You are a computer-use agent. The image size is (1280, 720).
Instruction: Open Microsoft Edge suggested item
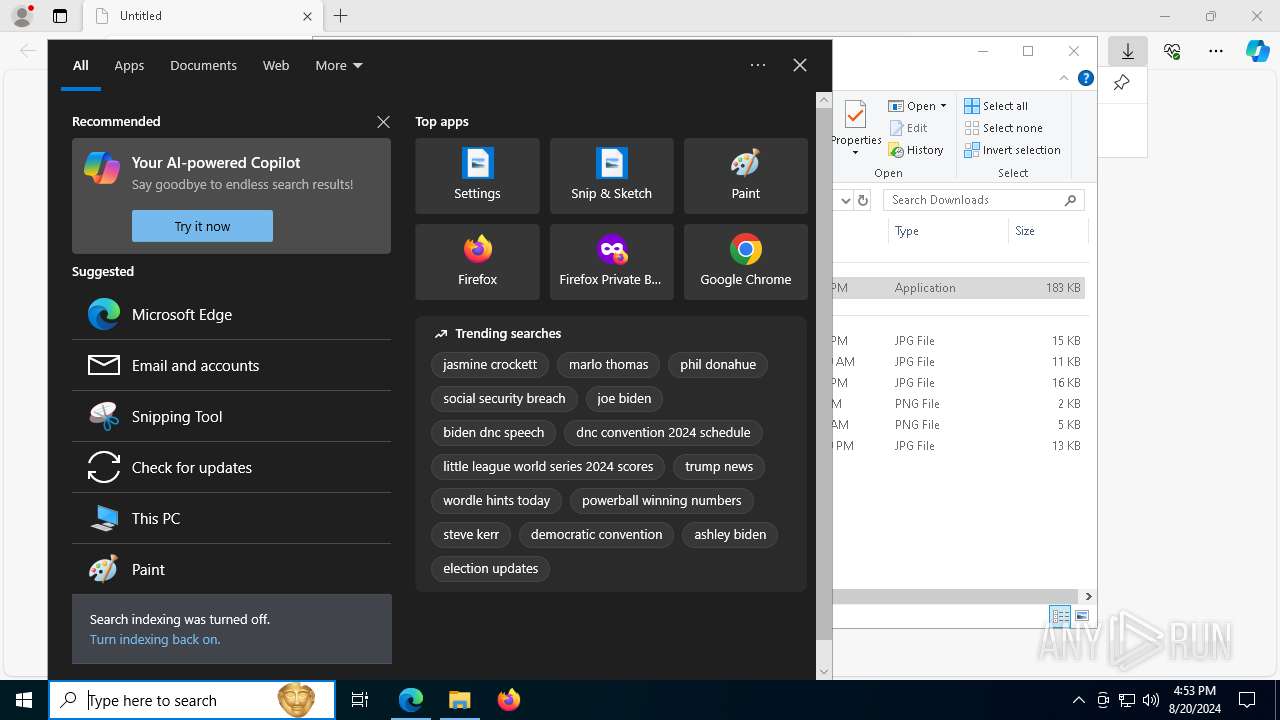click(231, 314)
